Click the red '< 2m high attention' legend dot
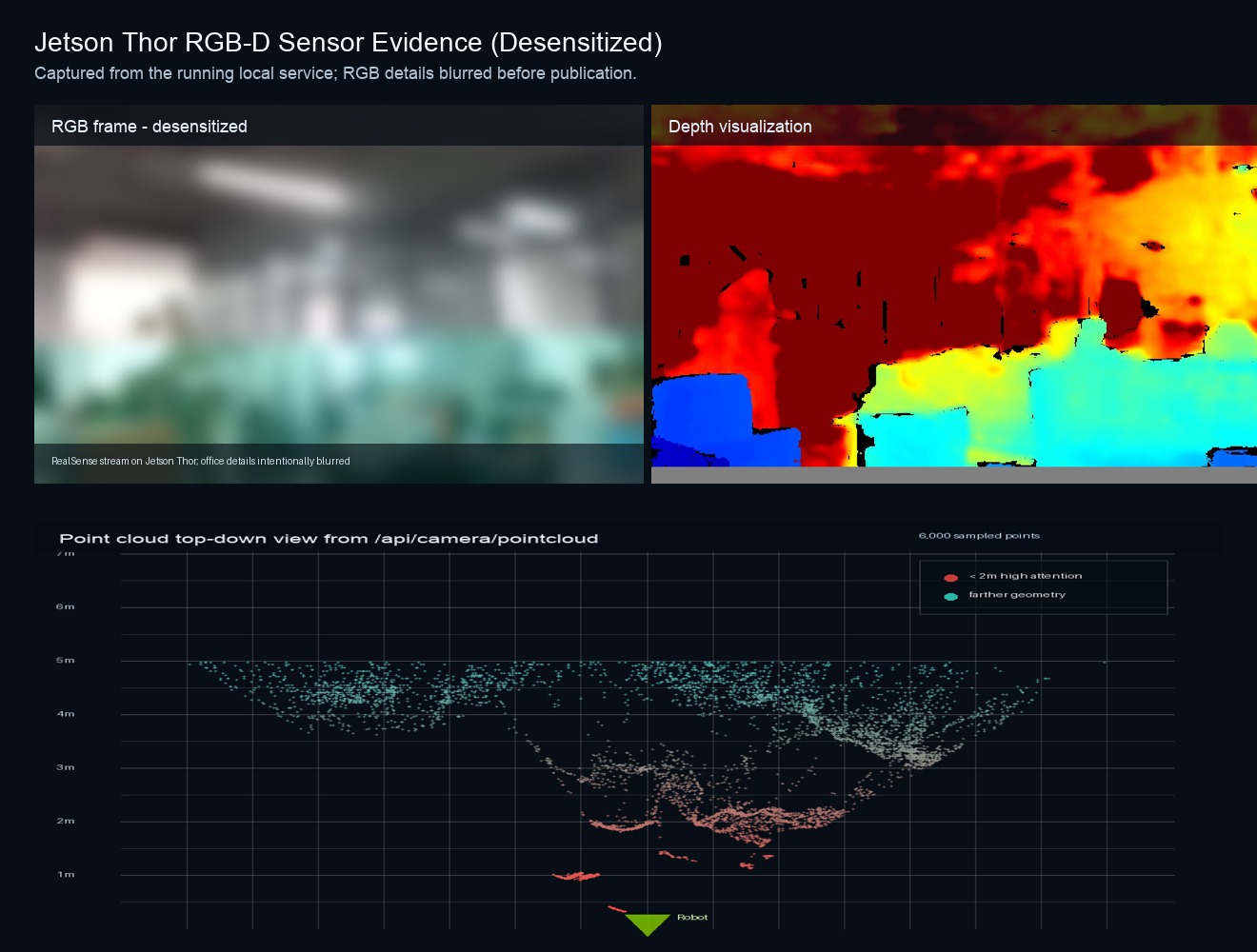 point(950,578)
